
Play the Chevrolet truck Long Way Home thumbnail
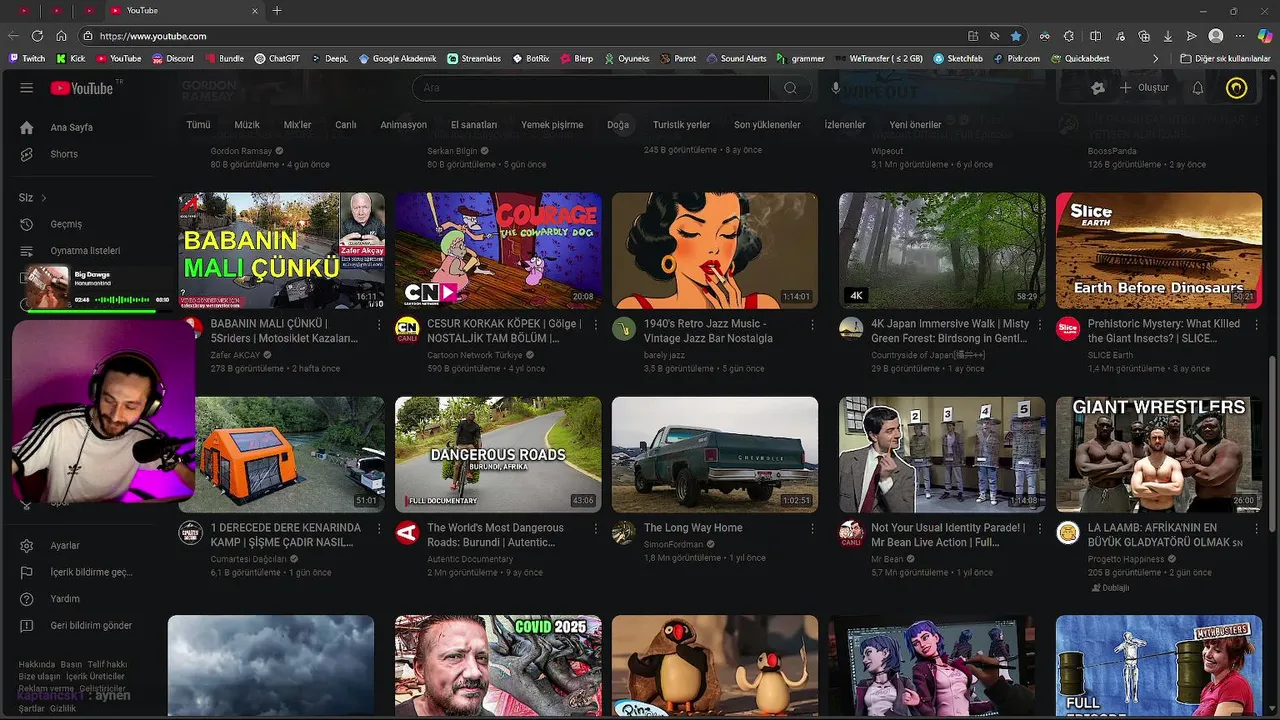pos(715,455)
